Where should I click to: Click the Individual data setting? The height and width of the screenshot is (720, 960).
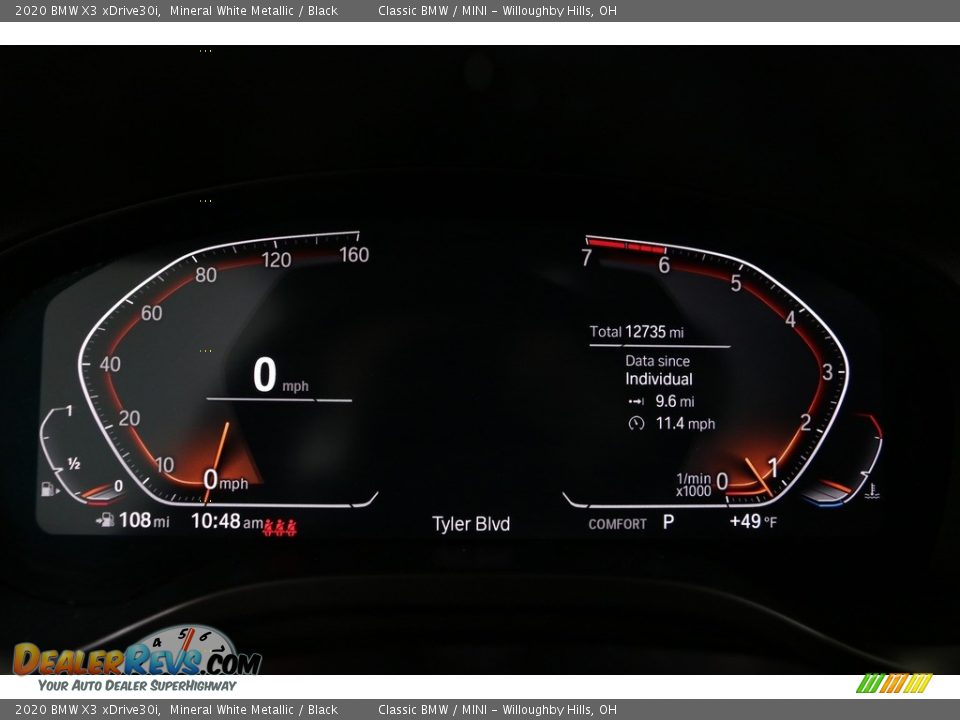click(658, 379)
